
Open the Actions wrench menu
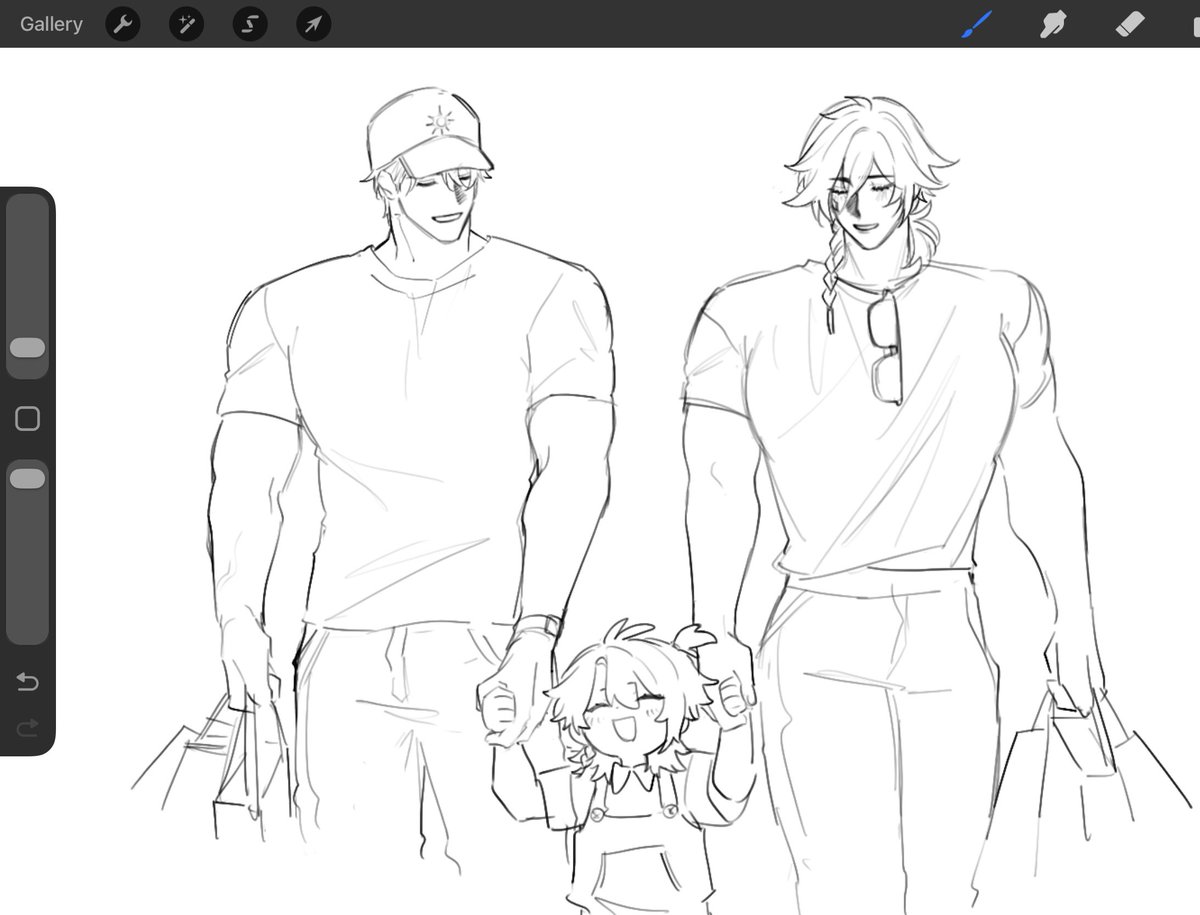coord(122,24)
